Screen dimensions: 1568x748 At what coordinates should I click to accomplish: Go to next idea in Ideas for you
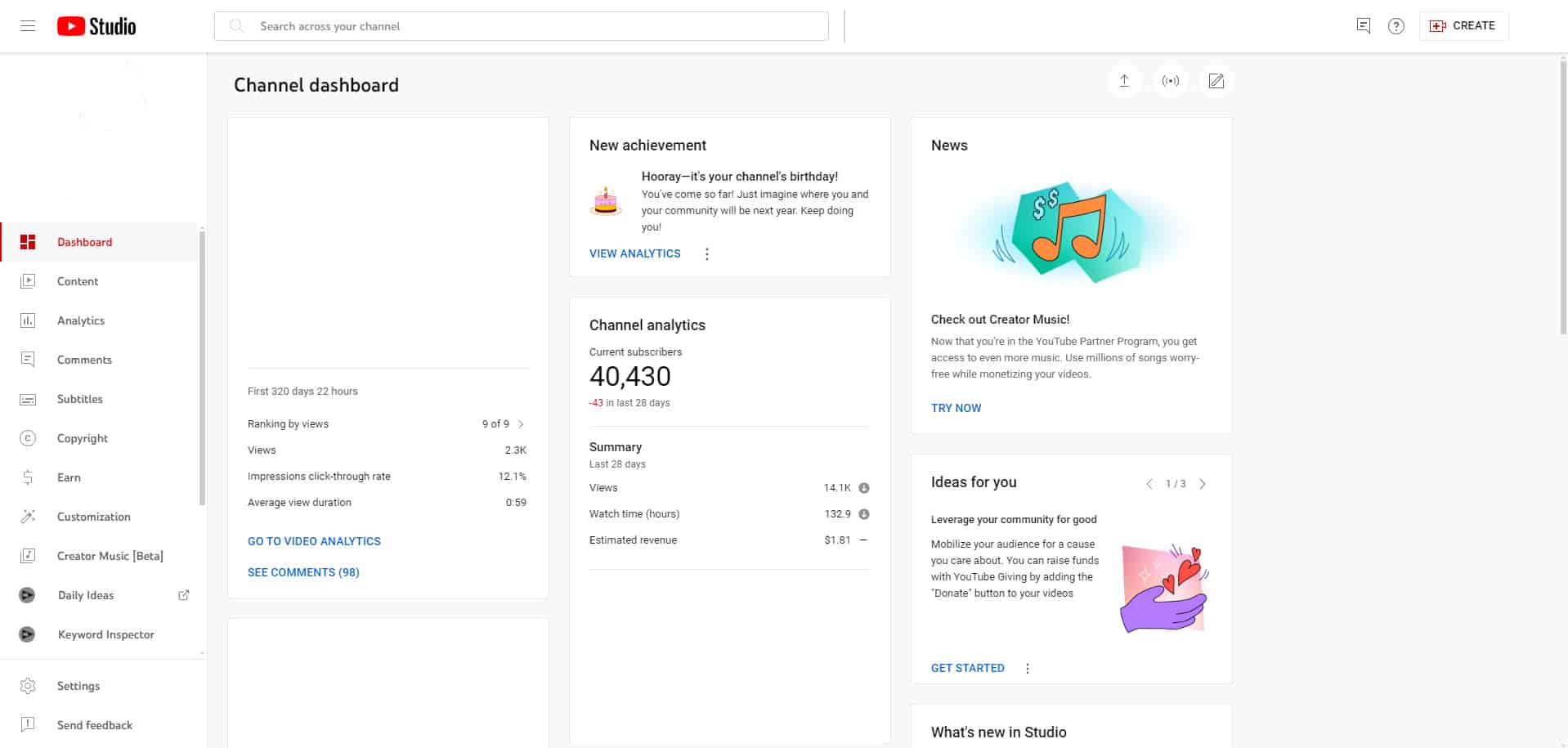point(1202,484)
